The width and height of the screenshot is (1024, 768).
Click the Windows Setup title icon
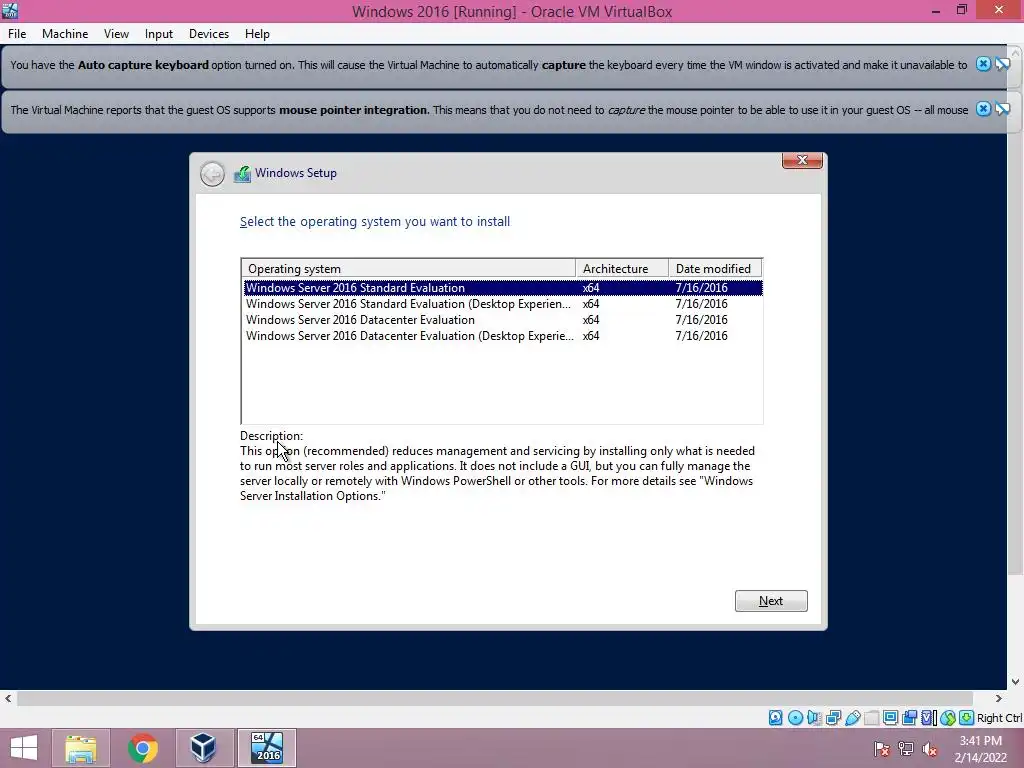pos(242,174)
